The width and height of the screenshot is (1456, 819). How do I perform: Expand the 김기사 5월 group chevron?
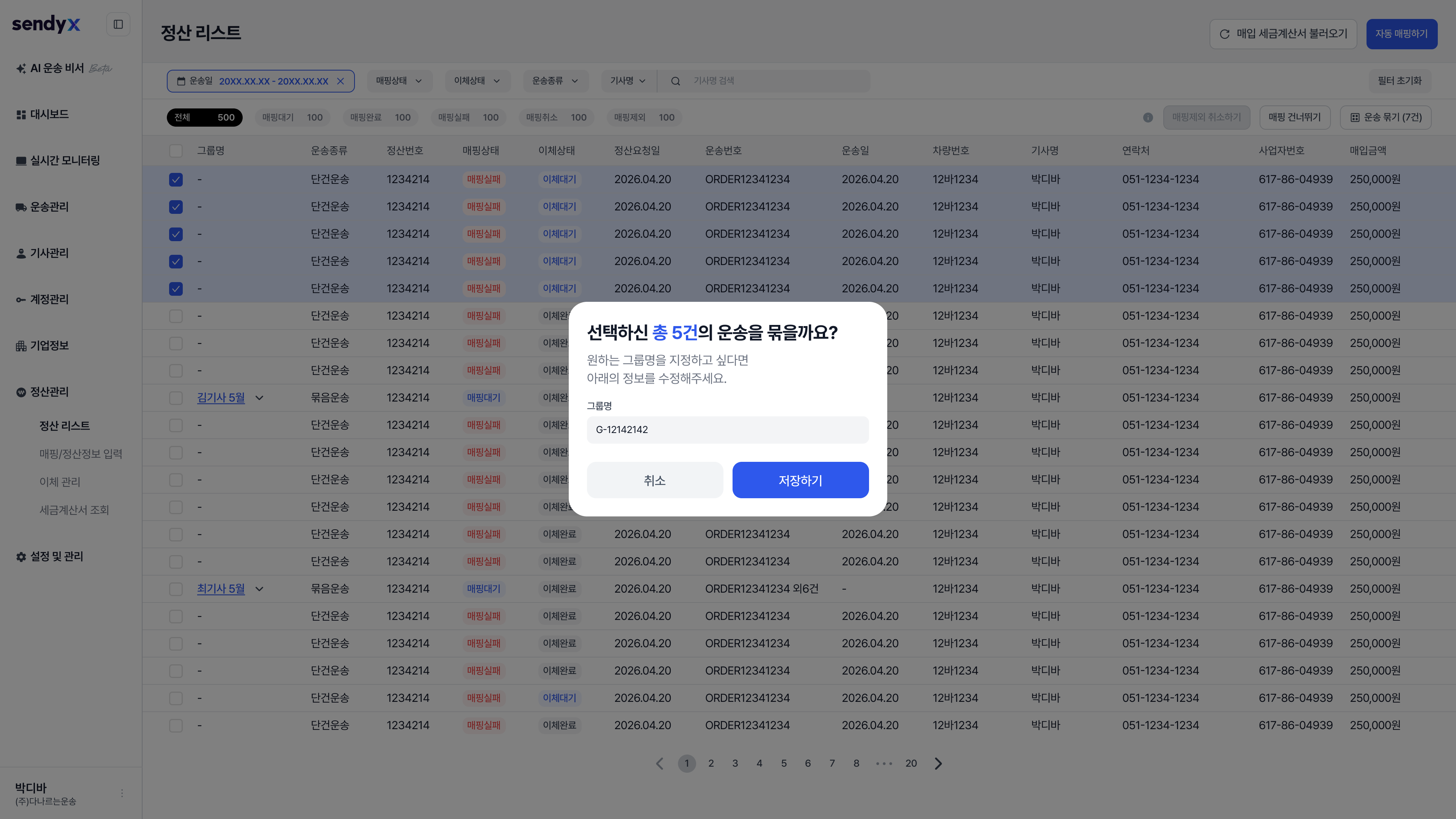pyautogui.click(x=259, y=398)
